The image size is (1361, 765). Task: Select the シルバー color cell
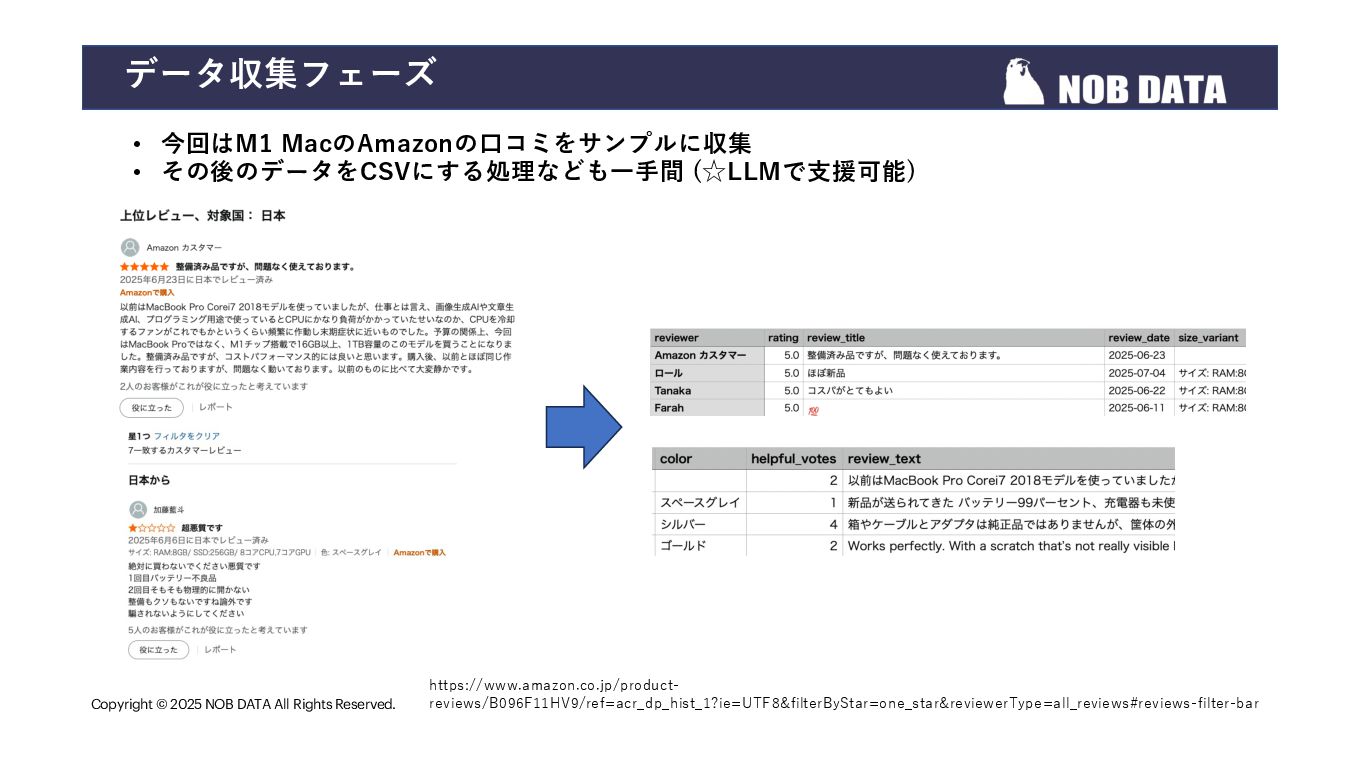699,524
